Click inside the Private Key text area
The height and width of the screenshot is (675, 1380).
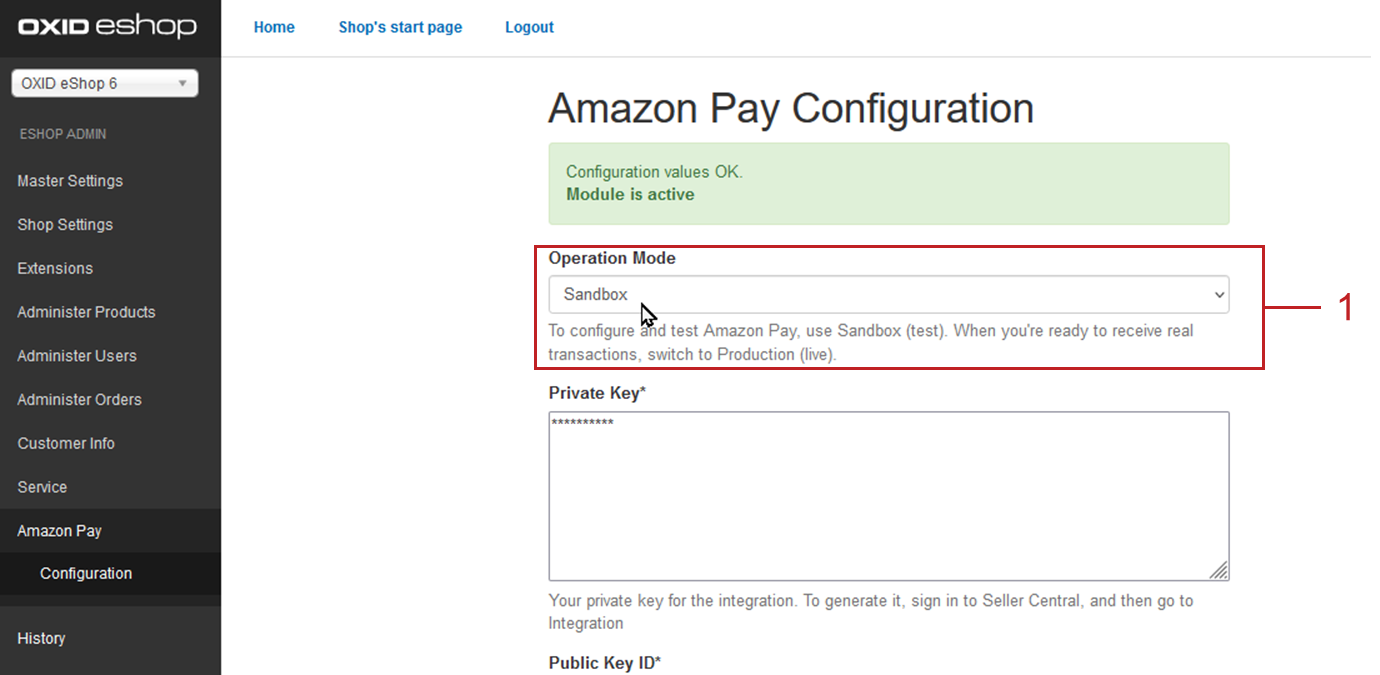pyautogui.click(x=888, y=495)
